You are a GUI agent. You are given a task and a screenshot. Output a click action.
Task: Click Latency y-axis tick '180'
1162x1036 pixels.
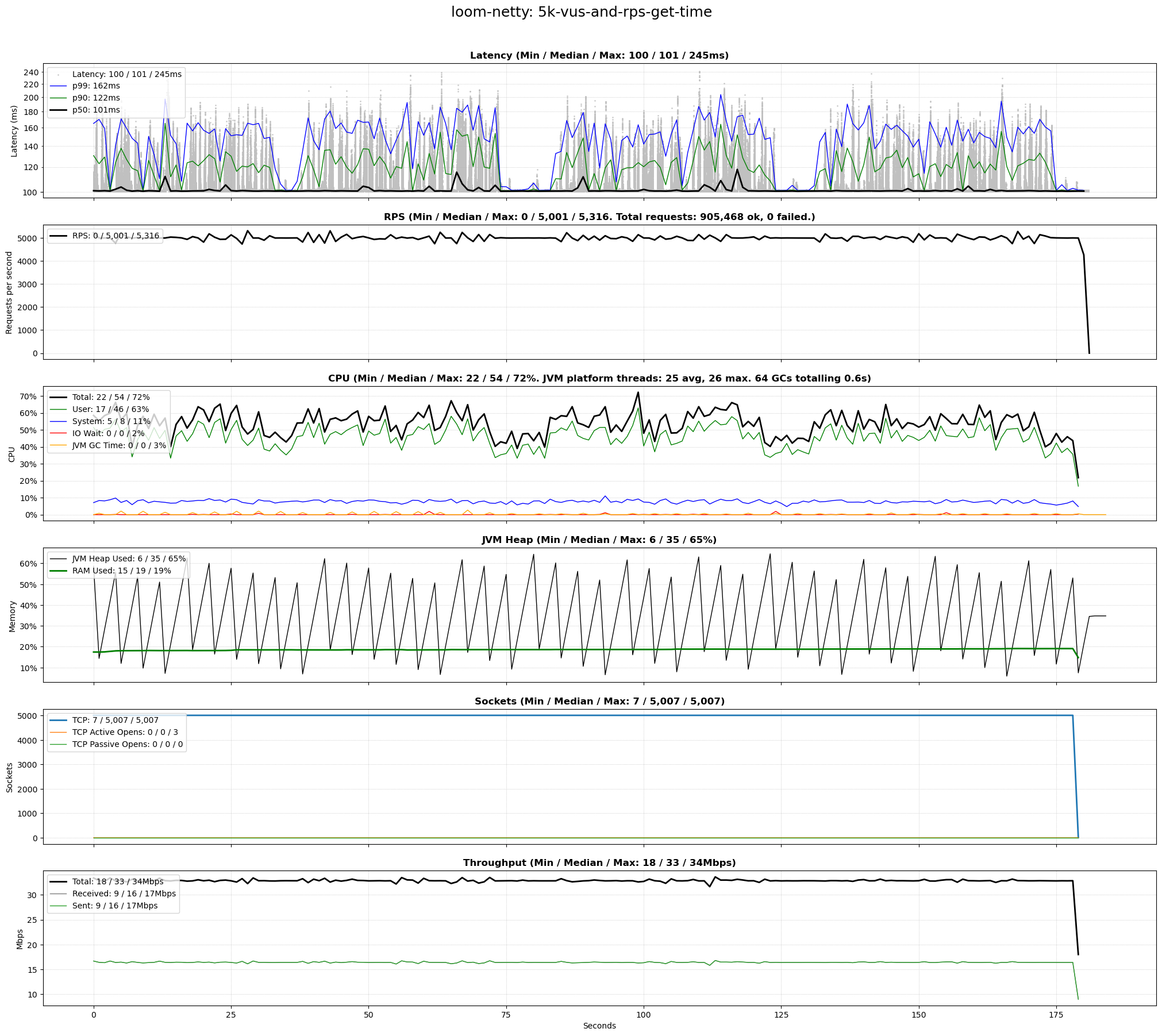click(31, 112)
